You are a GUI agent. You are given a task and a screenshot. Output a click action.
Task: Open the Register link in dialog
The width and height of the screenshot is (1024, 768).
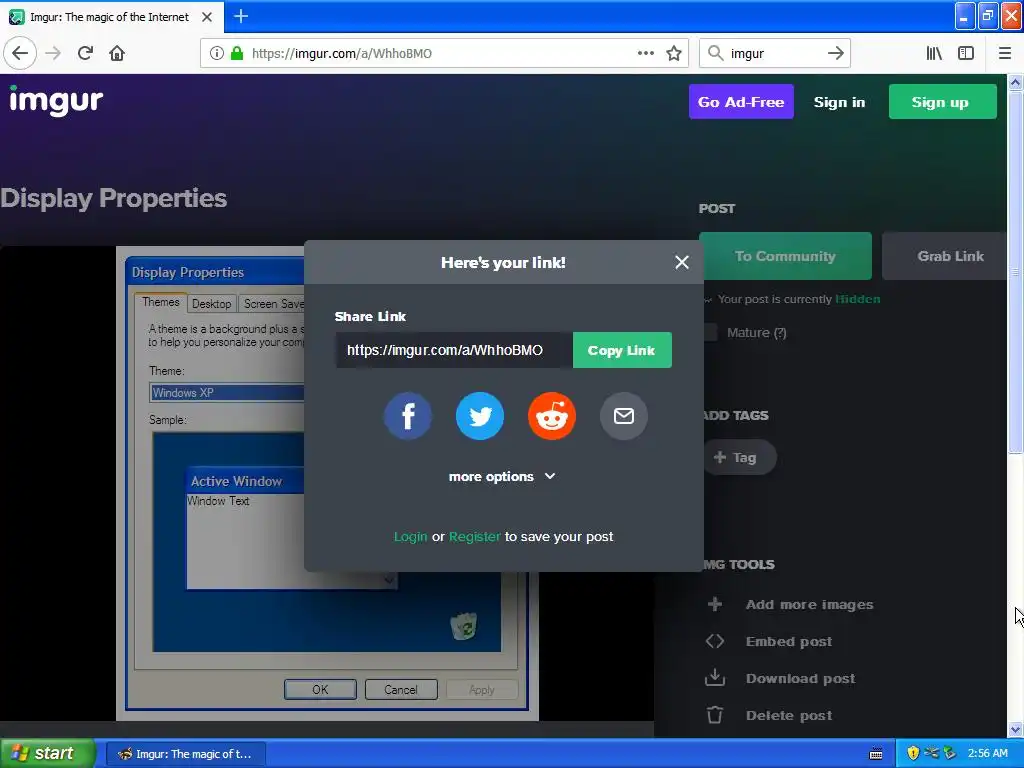point(475,537)
